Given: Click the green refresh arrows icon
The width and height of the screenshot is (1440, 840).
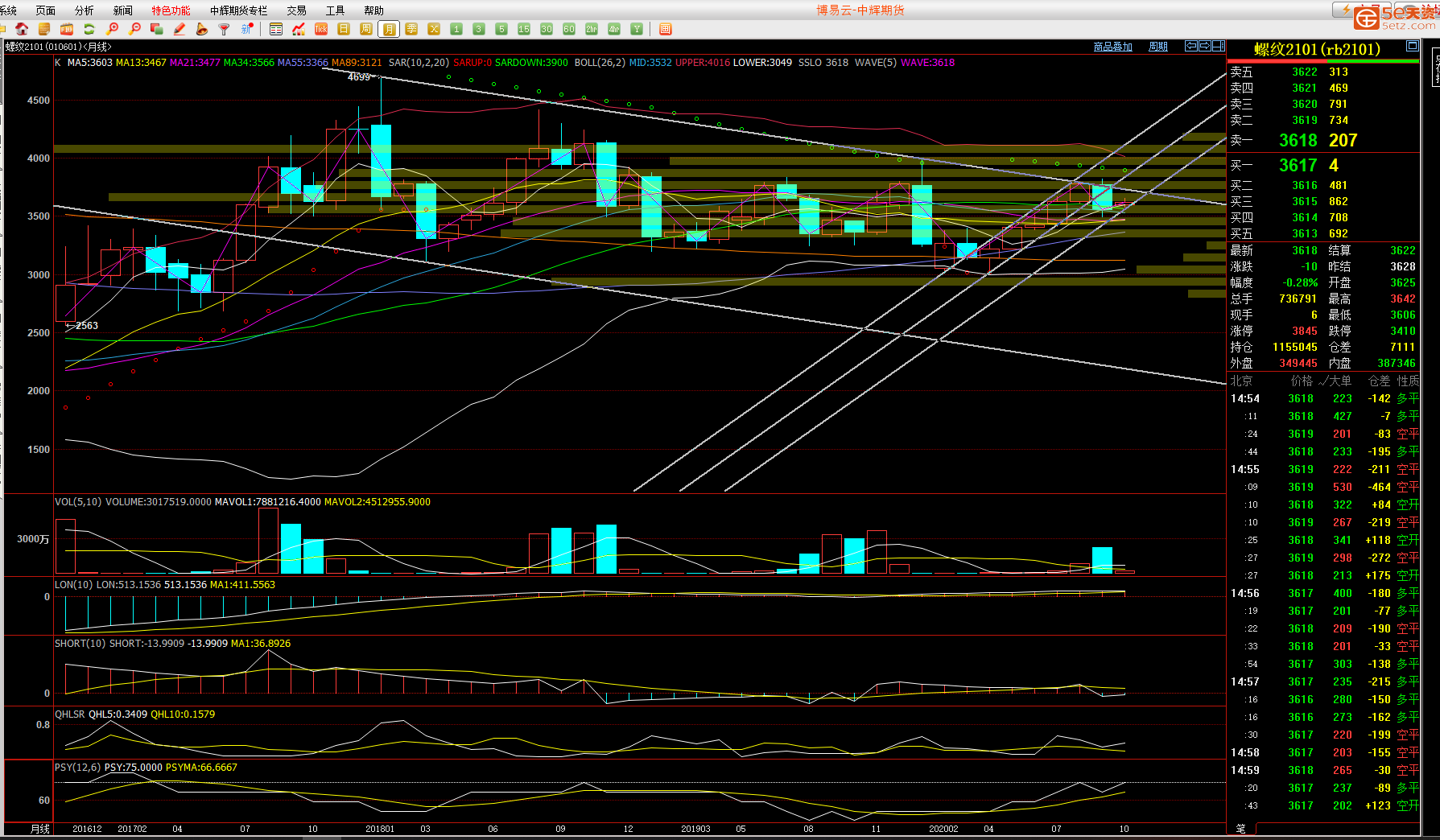Looking at the screenshot, I should (x=89, y=29).
